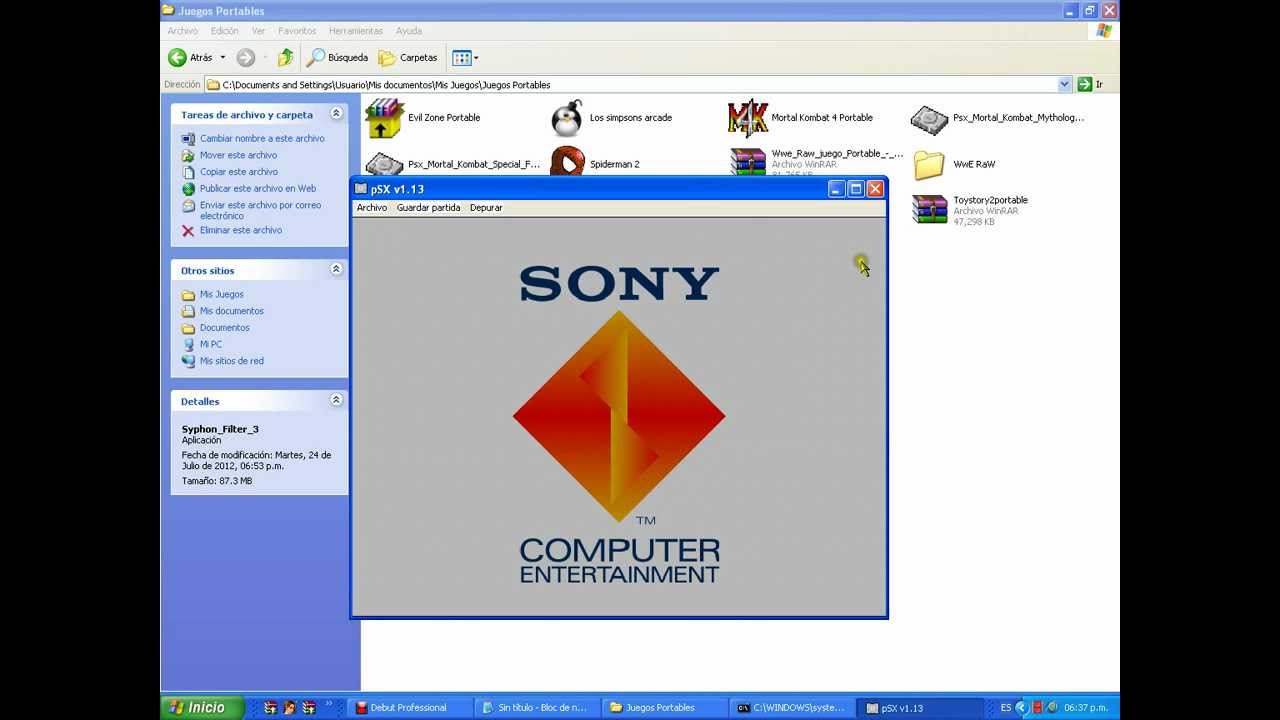
Task: Open the Documentos folder link
Action: tap(225, 328)
